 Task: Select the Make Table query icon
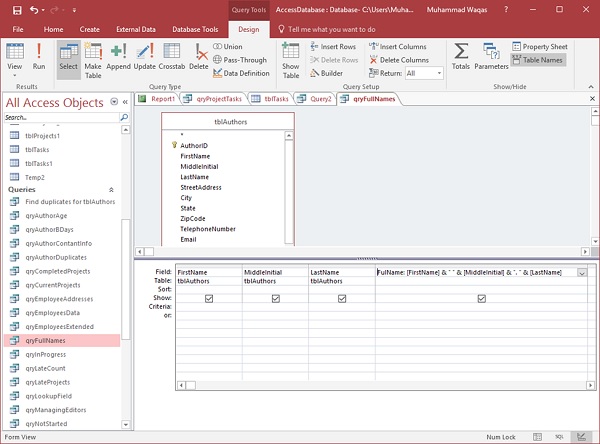pos(93,56)
